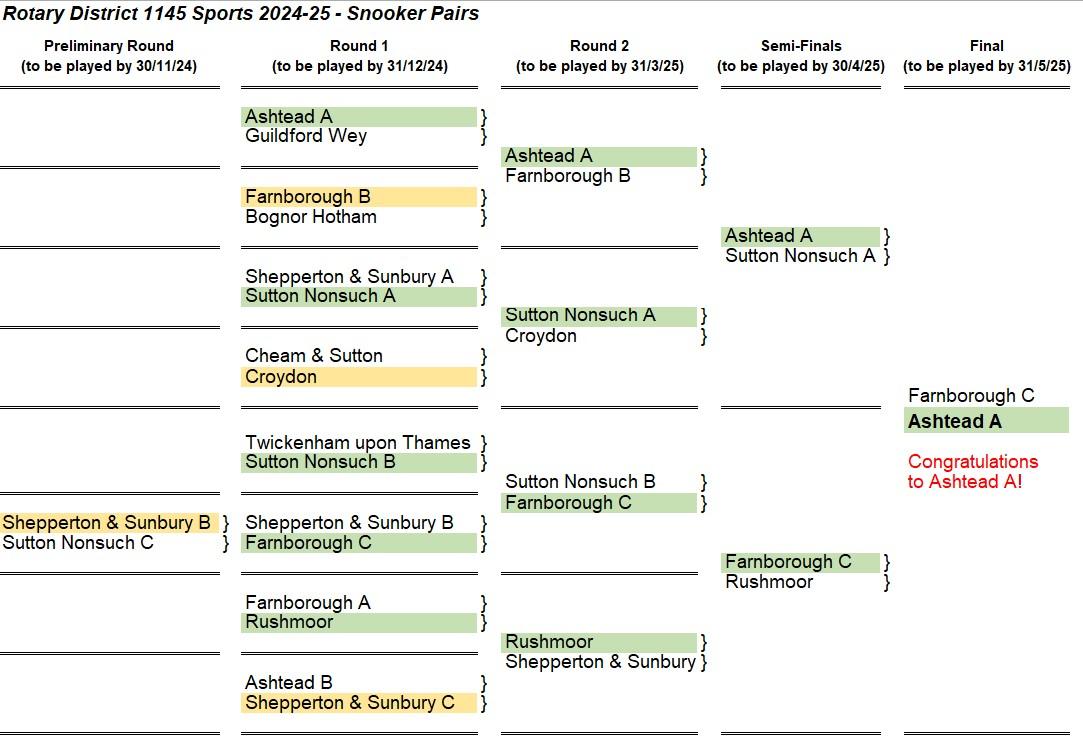Select Croydon in the Round 2 column
Viewport: 1083px width, 738px height.
540,336
